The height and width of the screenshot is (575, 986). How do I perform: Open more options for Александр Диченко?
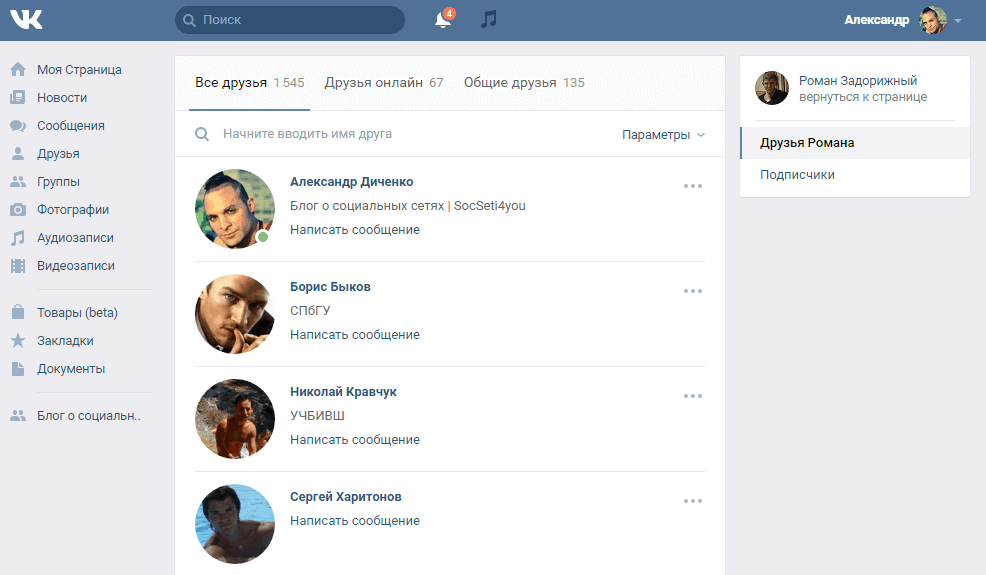693,186
